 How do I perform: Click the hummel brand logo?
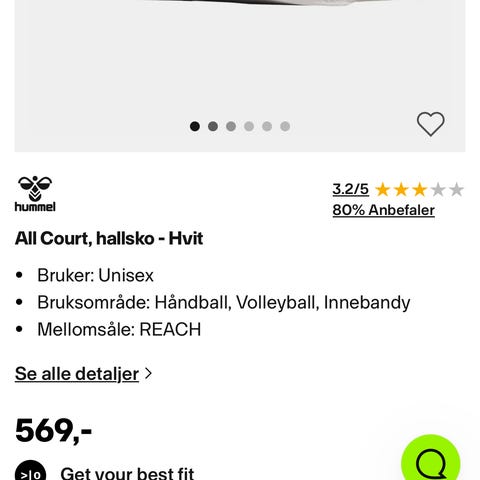coord(35,194)
